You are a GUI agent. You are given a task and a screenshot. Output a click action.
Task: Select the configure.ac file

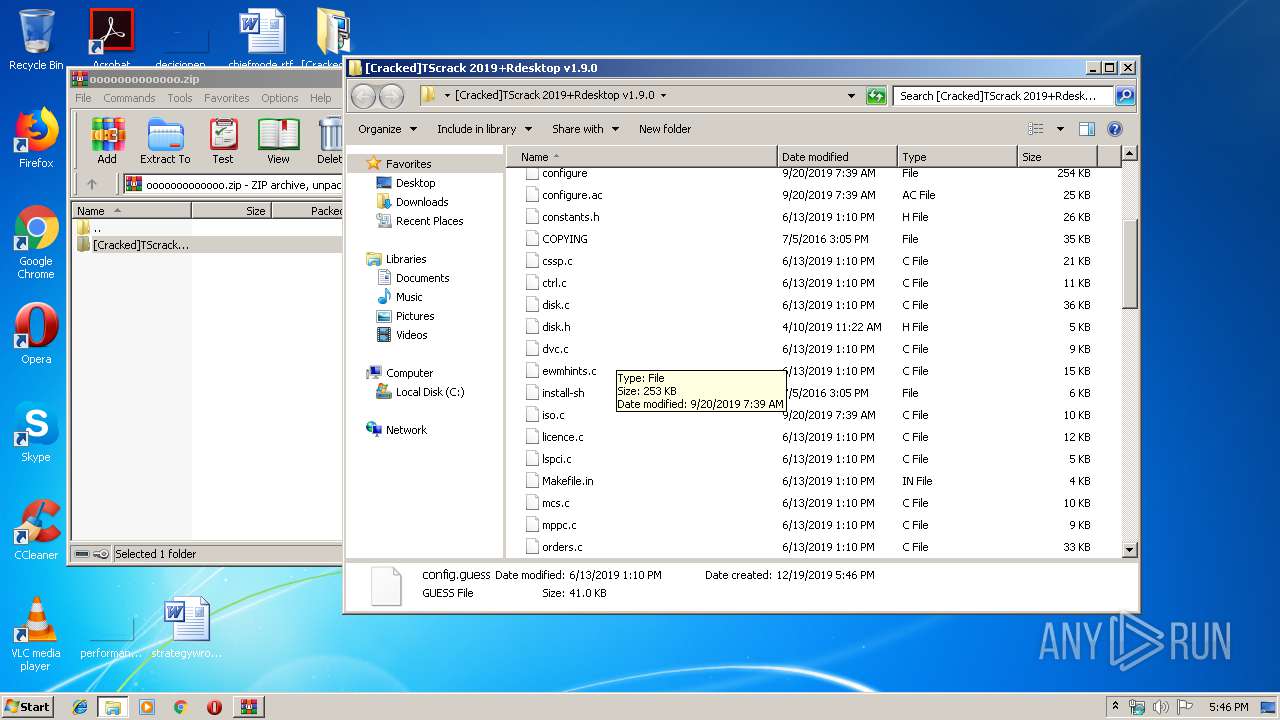(x=572, y=195)
